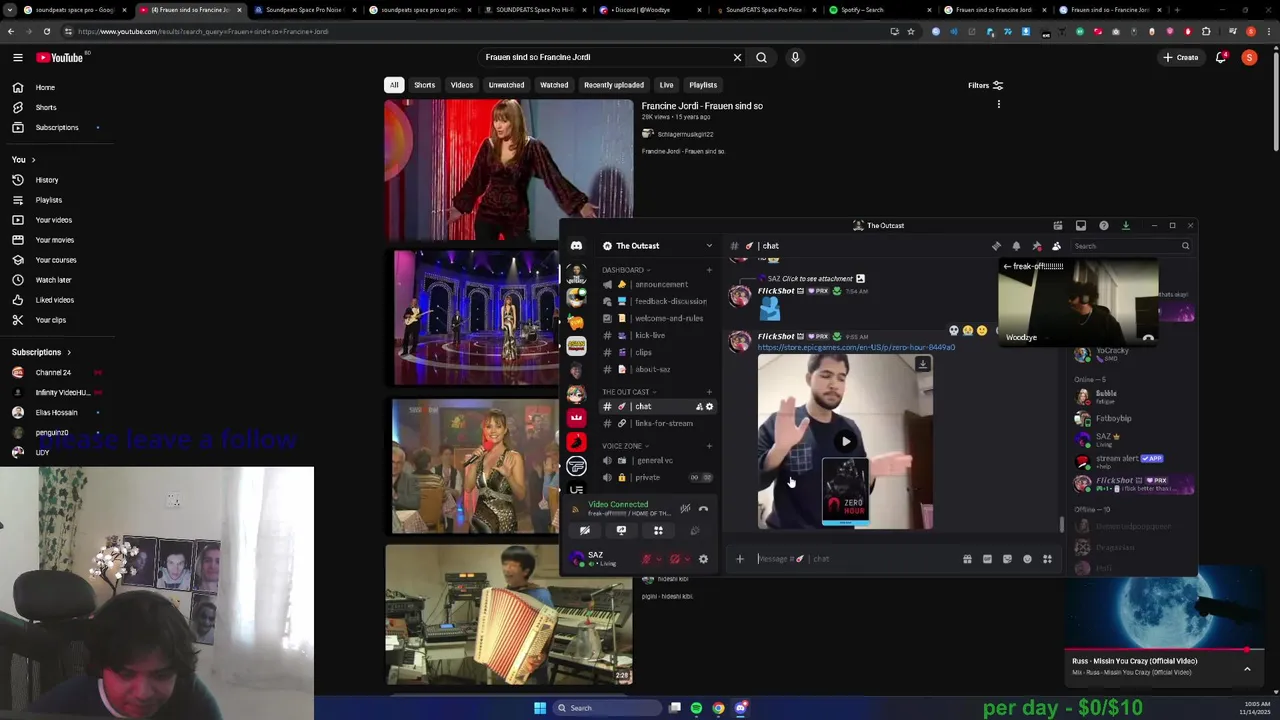Screen dimensions: 1280x720
Task: Open pinned messages in the Discord chat
Action: [1036, 246]
